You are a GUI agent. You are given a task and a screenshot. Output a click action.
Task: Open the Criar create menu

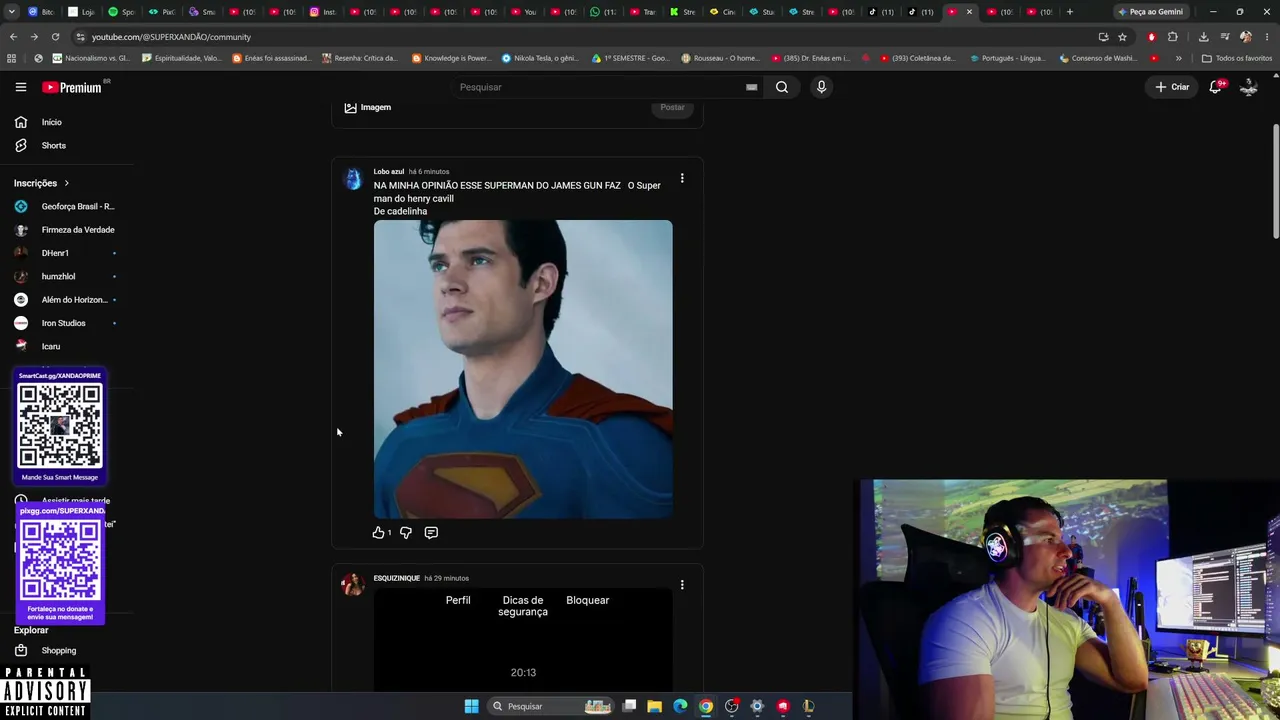coord(1172,87)
